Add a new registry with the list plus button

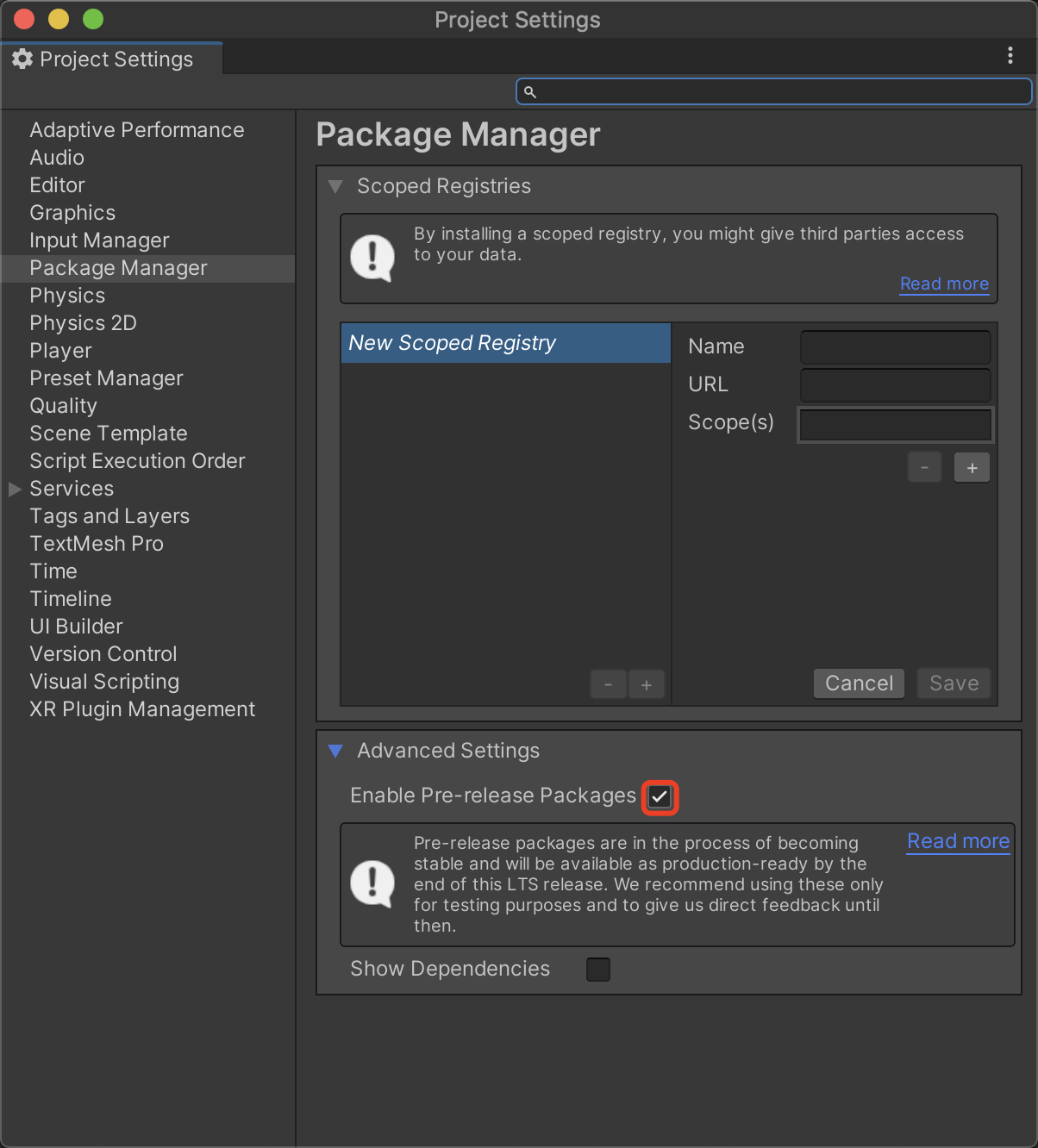coord(647,685)
